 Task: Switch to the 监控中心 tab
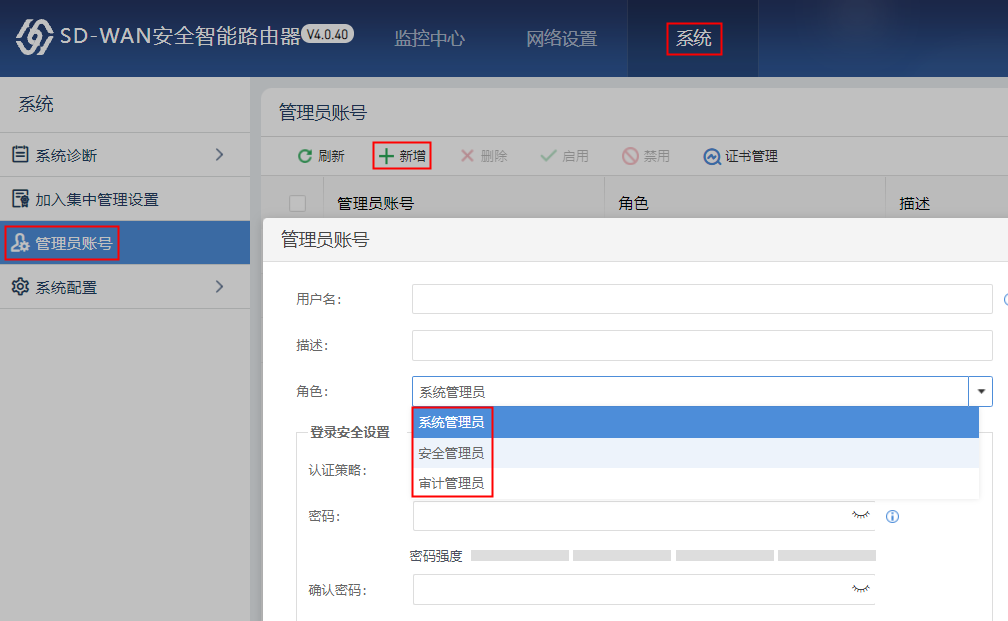429,39
